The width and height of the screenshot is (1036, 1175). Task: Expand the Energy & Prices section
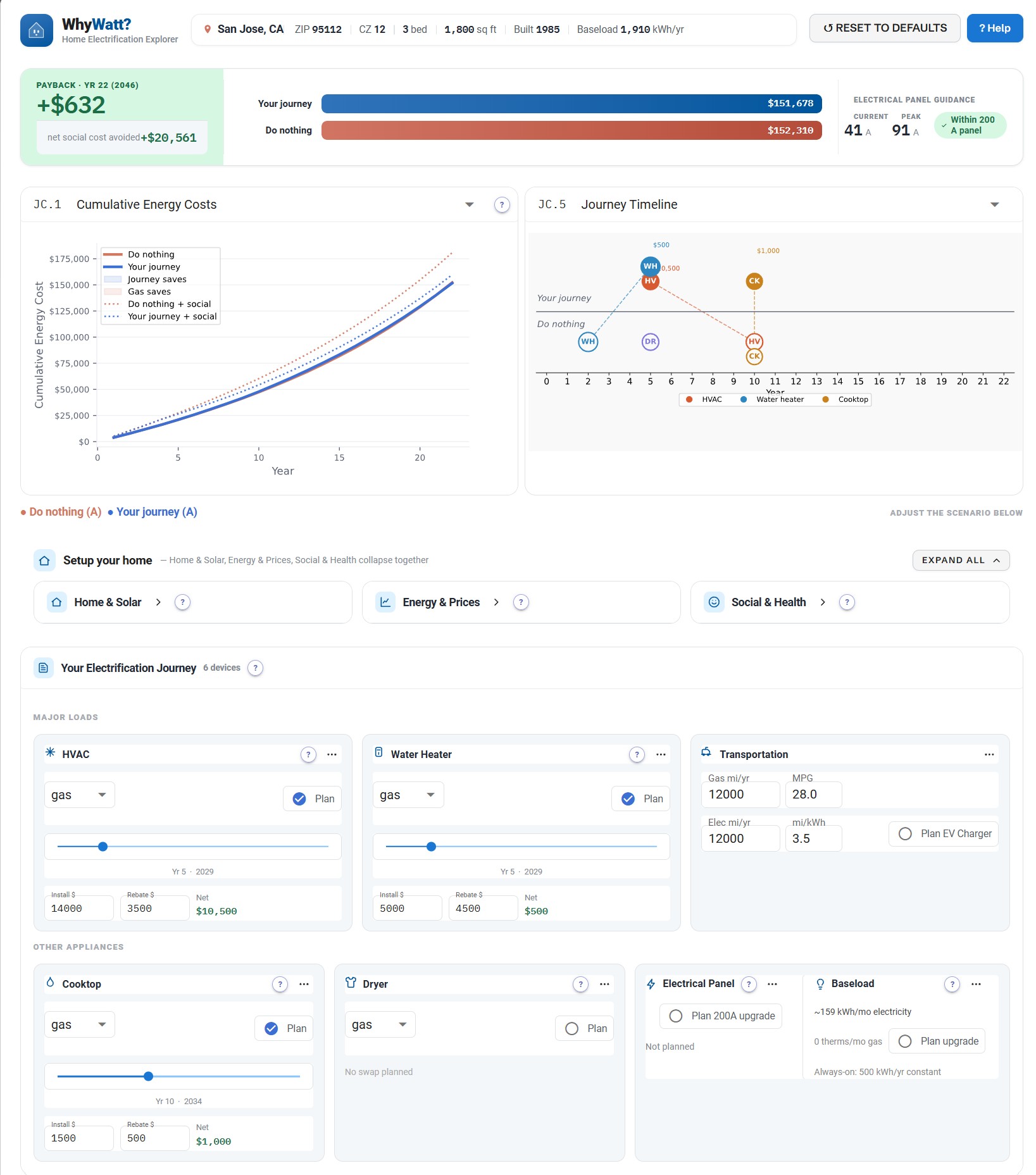441,602
